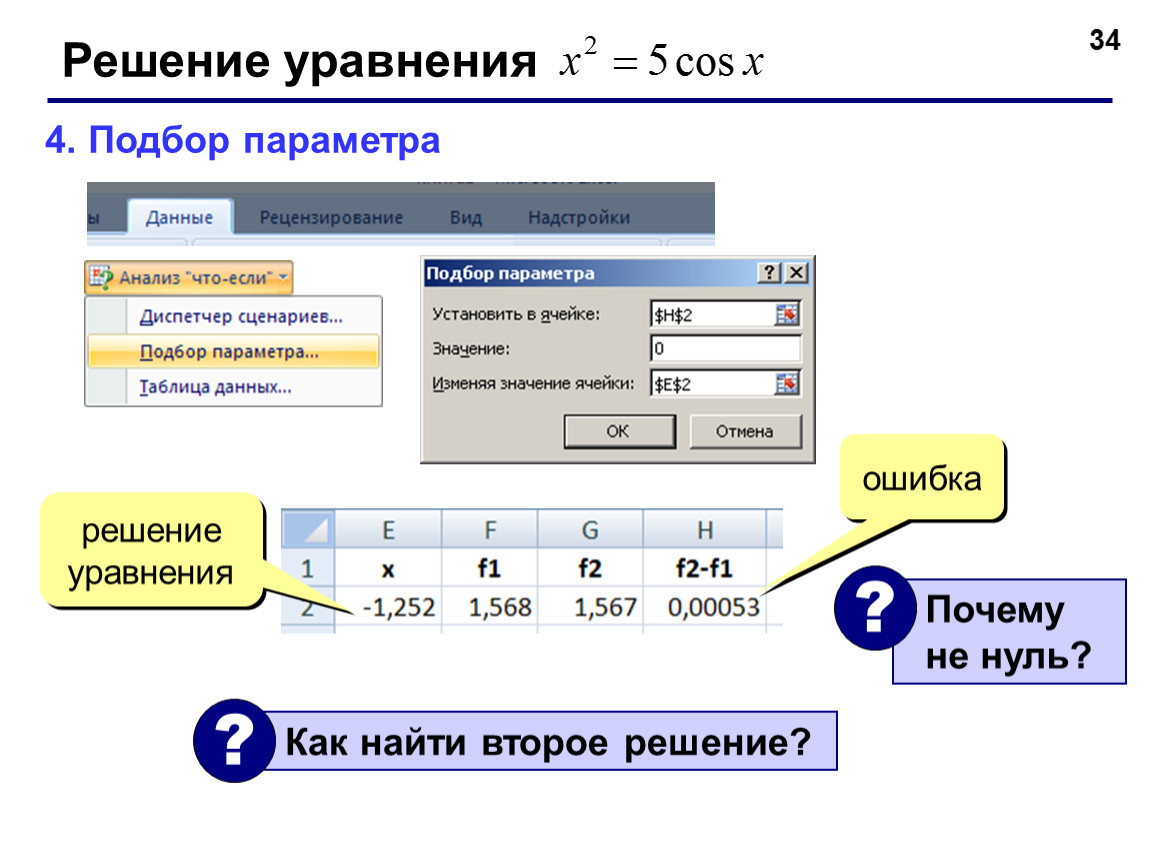Click the help question mark in dialog title
This screenshot has width=1150, height=864.
click(769, 273)
